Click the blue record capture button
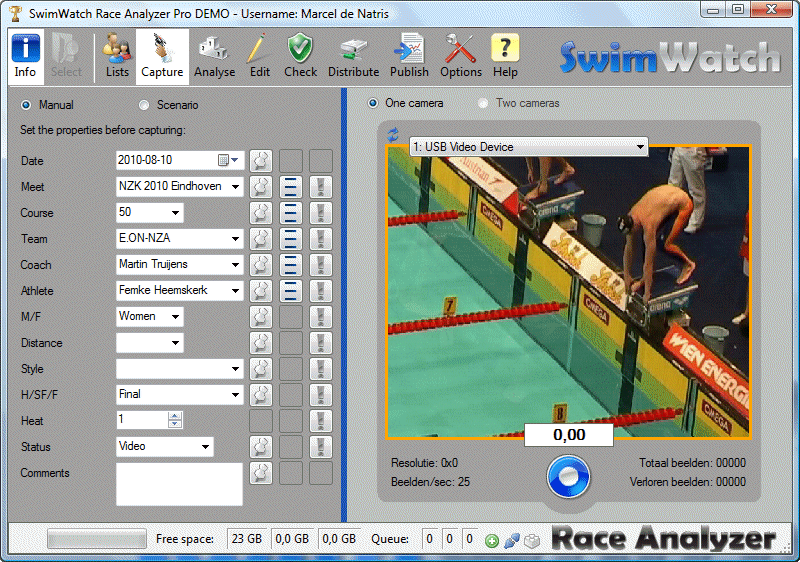Screen dimensions: 800x562 click(x=568, y=476)
